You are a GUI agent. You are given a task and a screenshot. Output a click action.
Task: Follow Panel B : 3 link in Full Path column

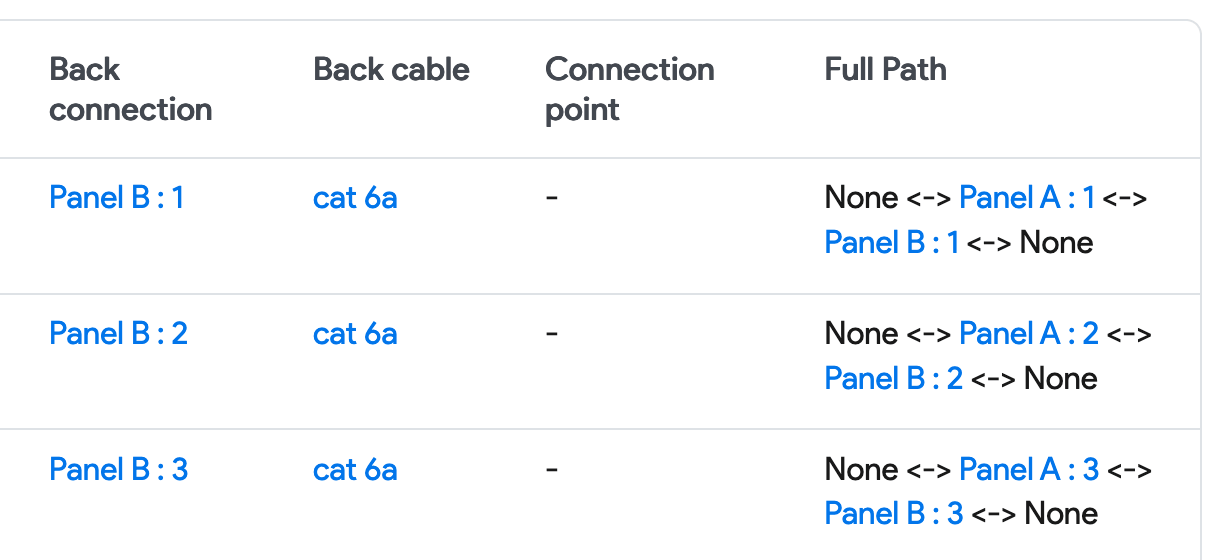coord(893,514)
